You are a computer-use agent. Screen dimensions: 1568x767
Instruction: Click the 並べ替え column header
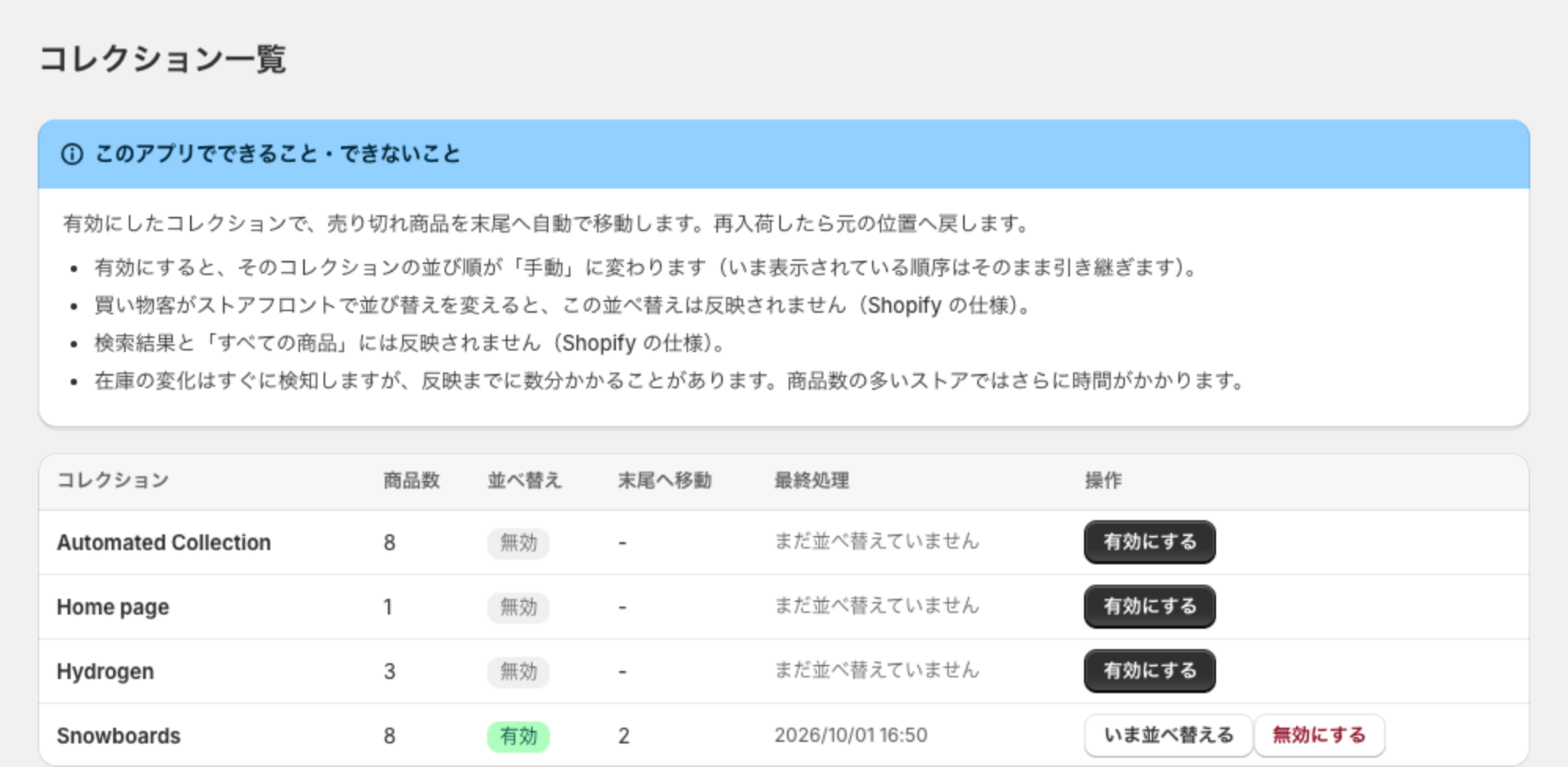[524, 480]
